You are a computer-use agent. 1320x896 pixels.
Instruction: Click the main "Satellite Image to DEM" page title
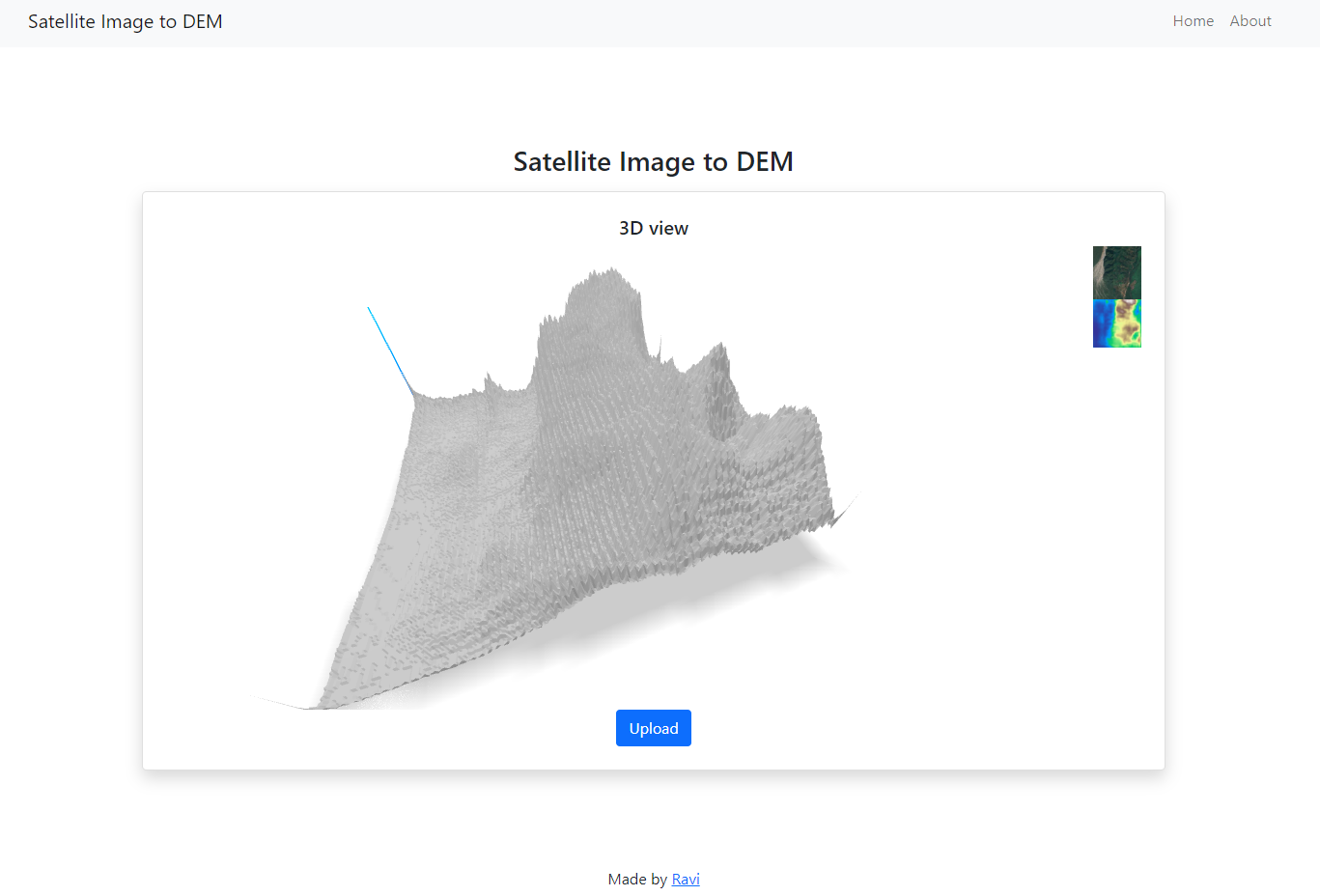point(654,161)
